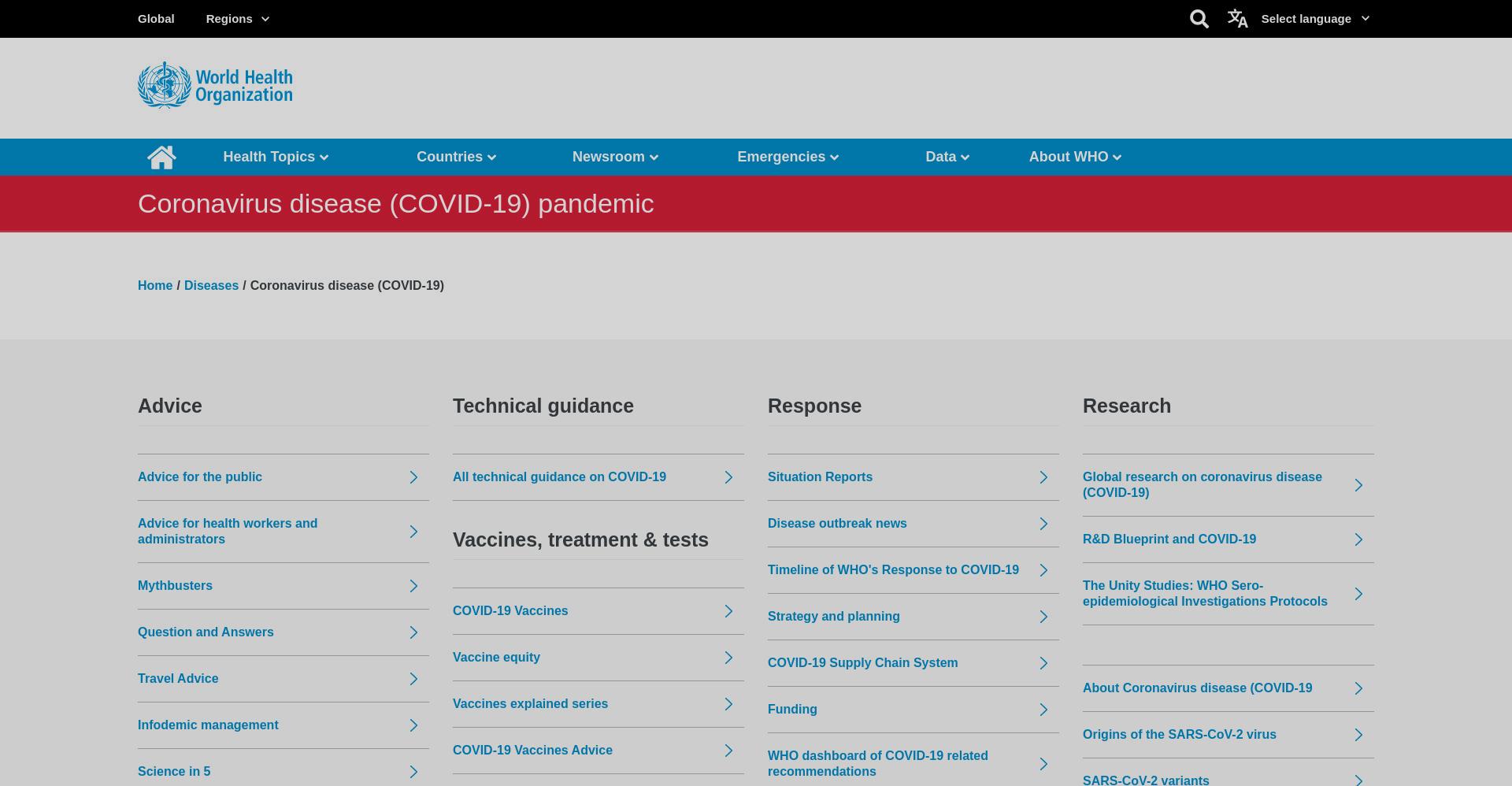The height and width of the screenshot is (786, 1512).
Task: Expand the About WHO menu
Action: pos(1075,157)
